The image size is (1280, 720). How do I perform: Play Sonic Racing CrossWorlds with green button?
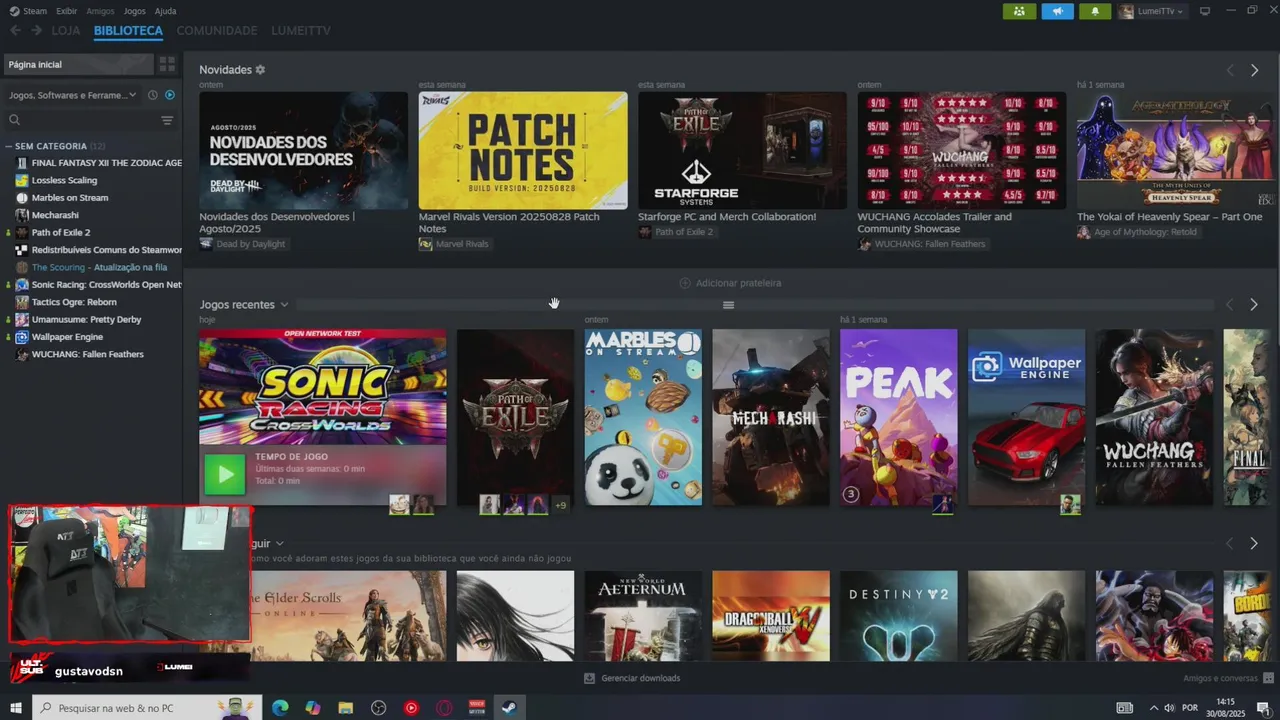[x=224, y=474]
